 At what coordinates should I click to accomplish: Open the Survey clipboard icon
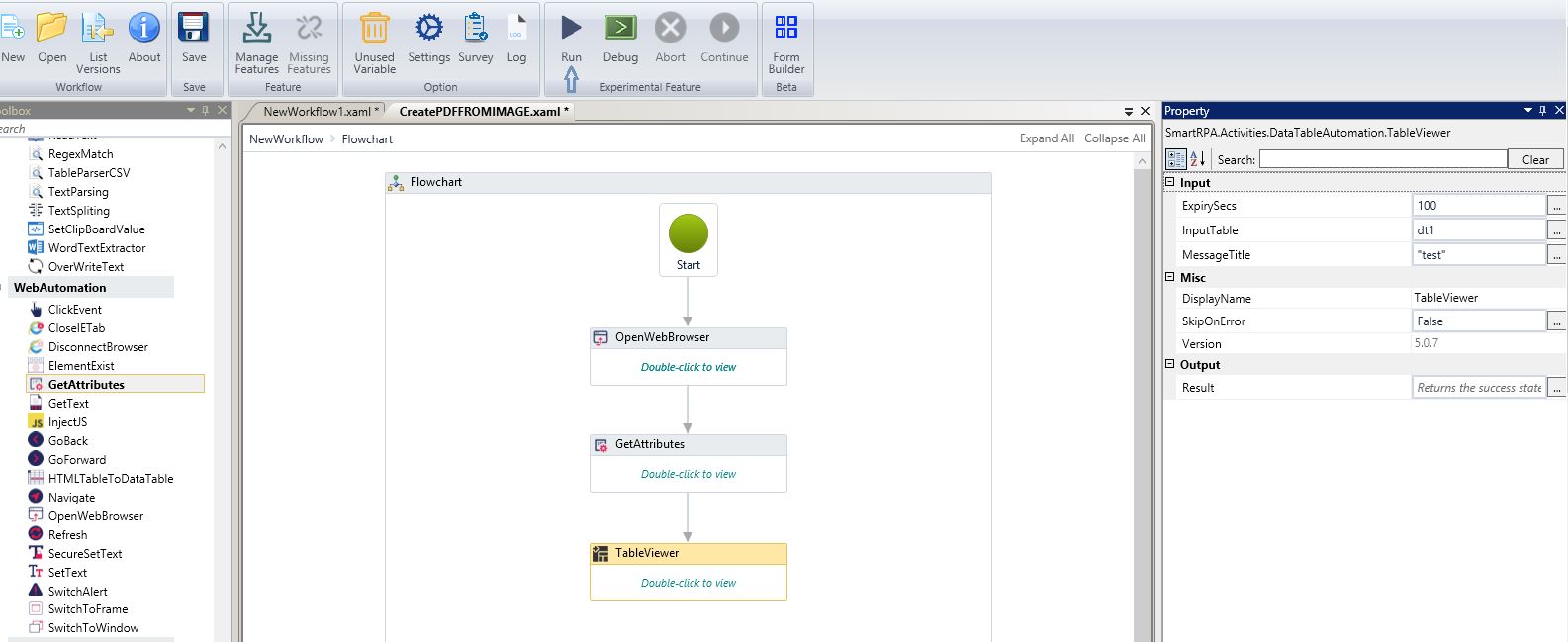(x=475, y=29)
